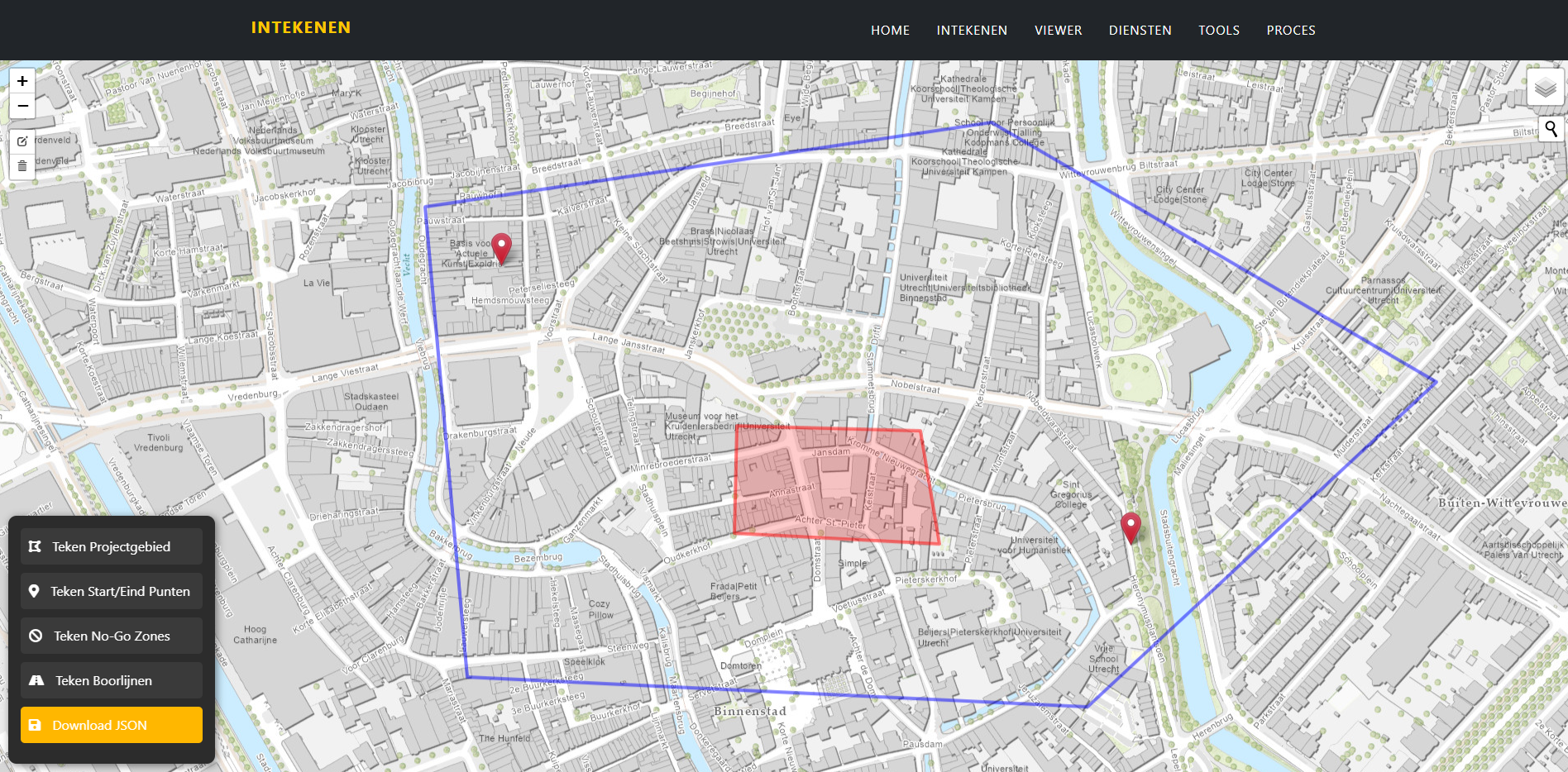Activate Teken Start/Eind Punten
The width and height of the screenshot is (1568, 772).
click(x=112, y=591)
